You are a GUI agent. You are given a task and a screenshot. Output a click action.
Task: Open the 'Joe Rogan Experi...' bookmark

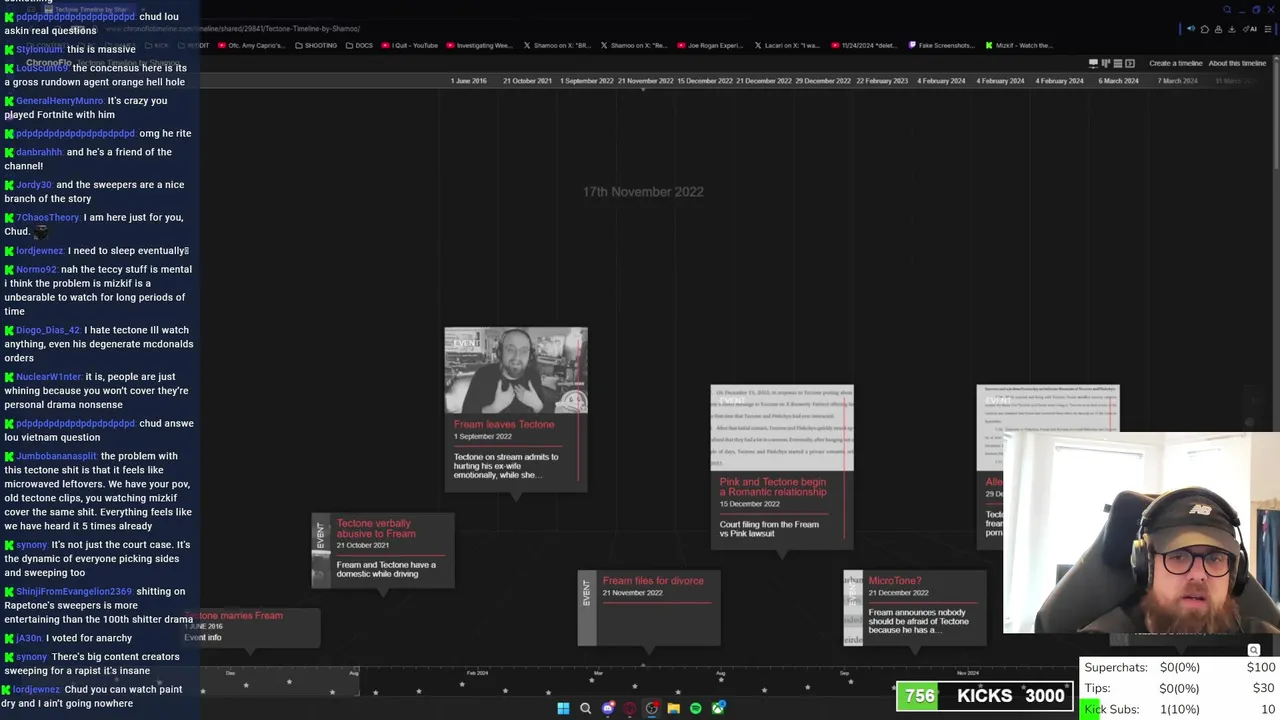pyautogui.click(x=711, y=45)
